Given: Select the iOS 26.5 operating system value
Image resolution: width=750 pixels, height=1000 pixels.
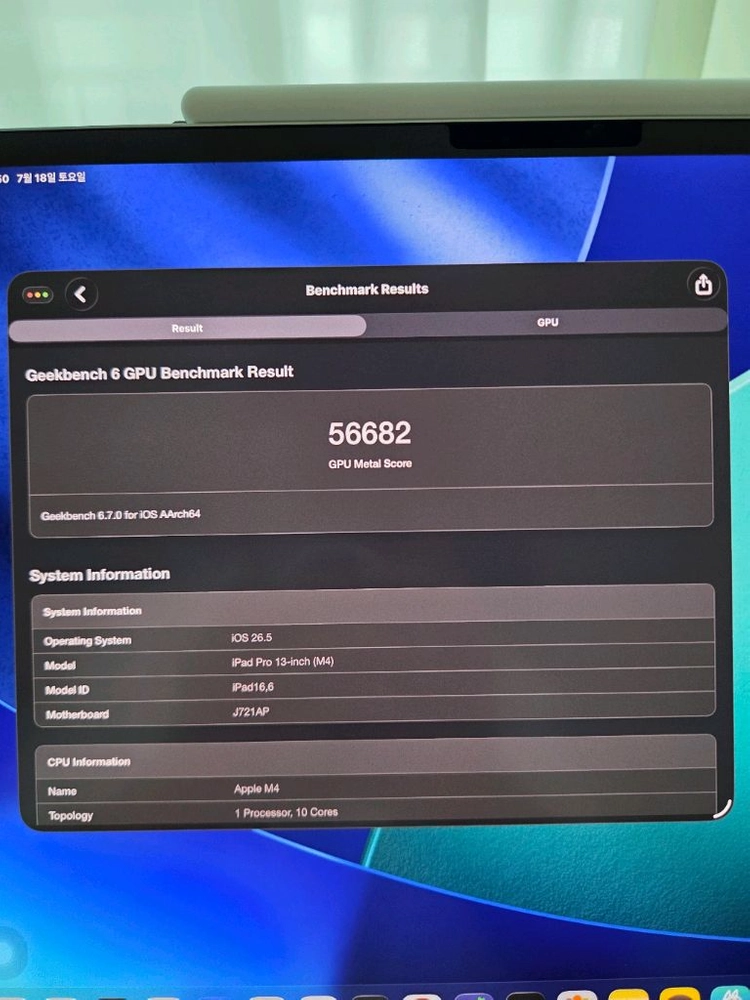Looking at the screenshot, I should (251, 637).
